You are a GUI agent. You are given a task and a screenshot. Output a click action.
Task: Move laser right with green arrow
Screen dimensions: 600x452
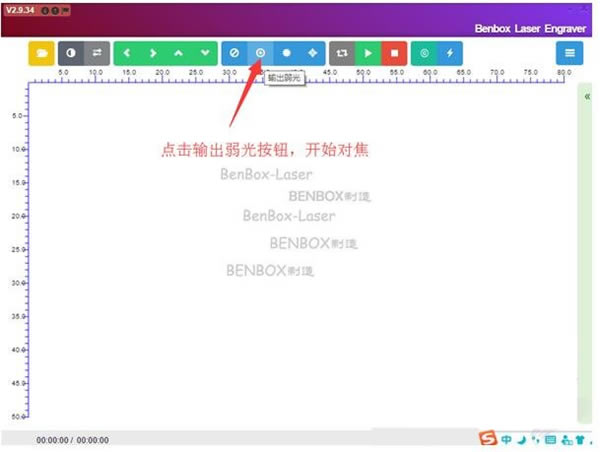point(153,53)
